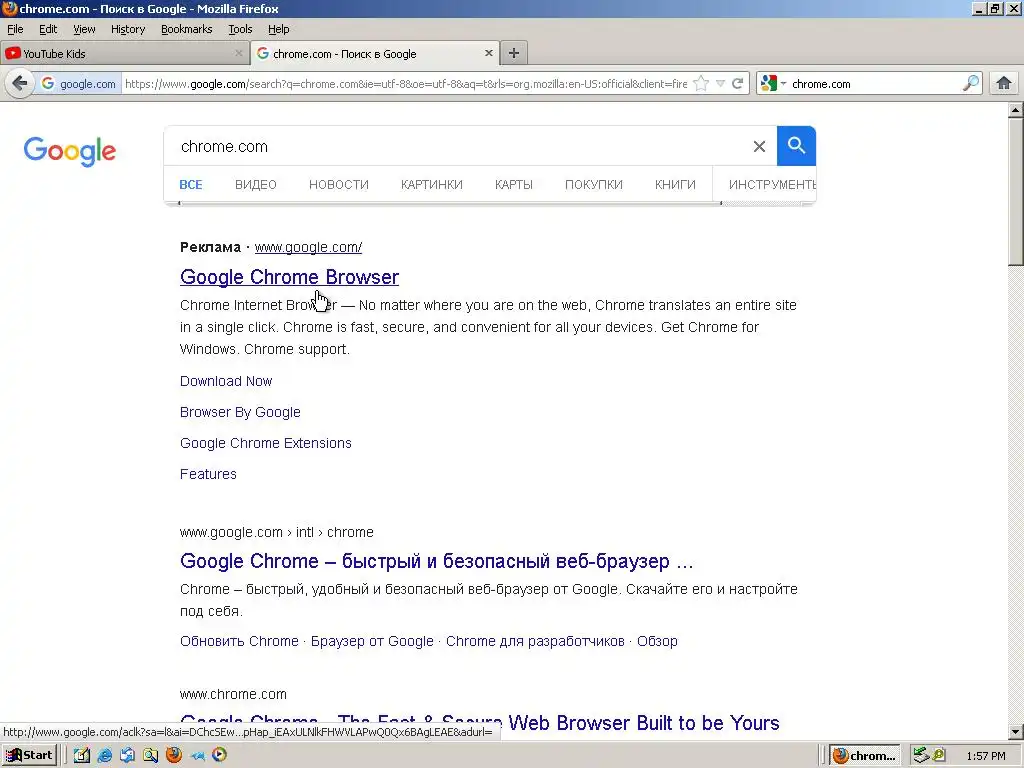1024x768 pixels.
Task: Click the system tray clock 1:57 PM
Action: point(985,756)
